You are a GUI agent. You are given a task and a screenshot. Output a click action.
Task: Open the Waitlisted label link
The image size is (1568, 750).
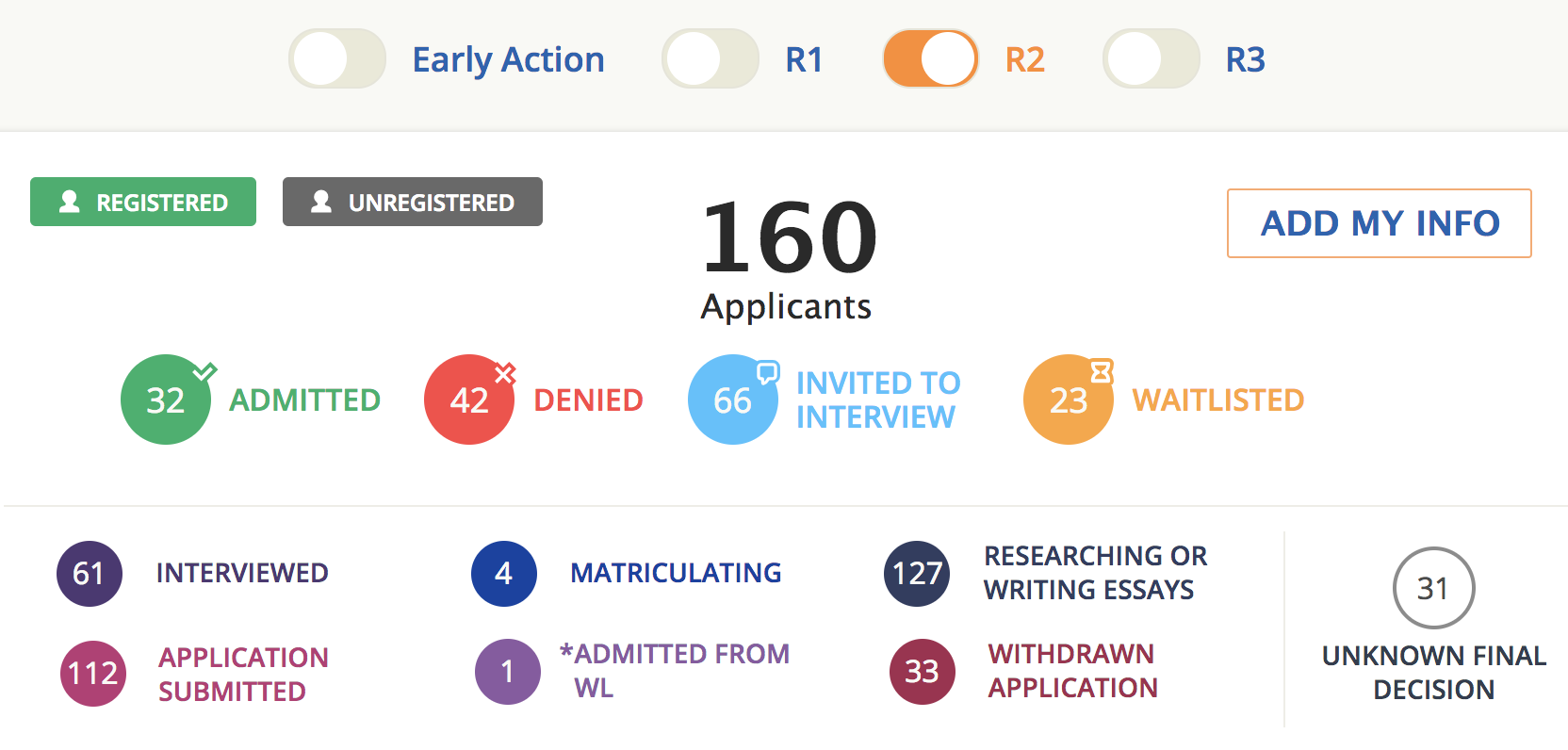pos(1217,400)
